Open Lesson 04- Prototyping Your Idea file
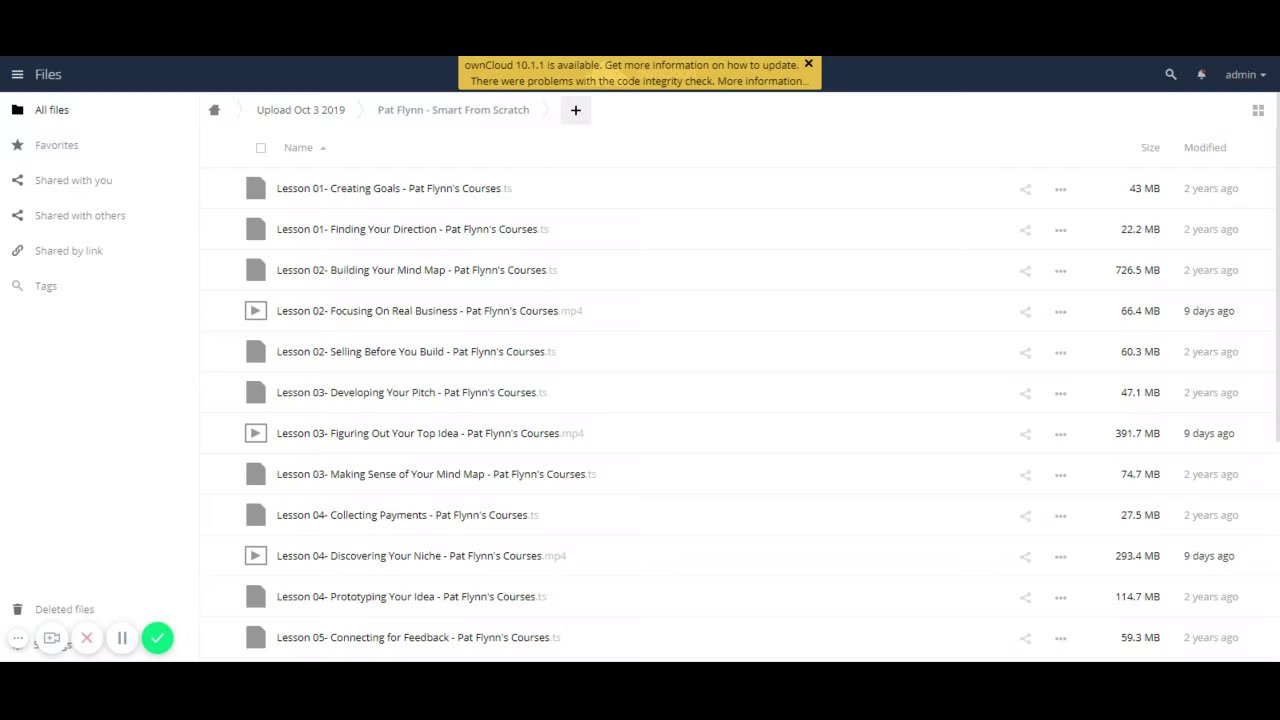Screen dimensions: 1280x720 tap(412, 596)
